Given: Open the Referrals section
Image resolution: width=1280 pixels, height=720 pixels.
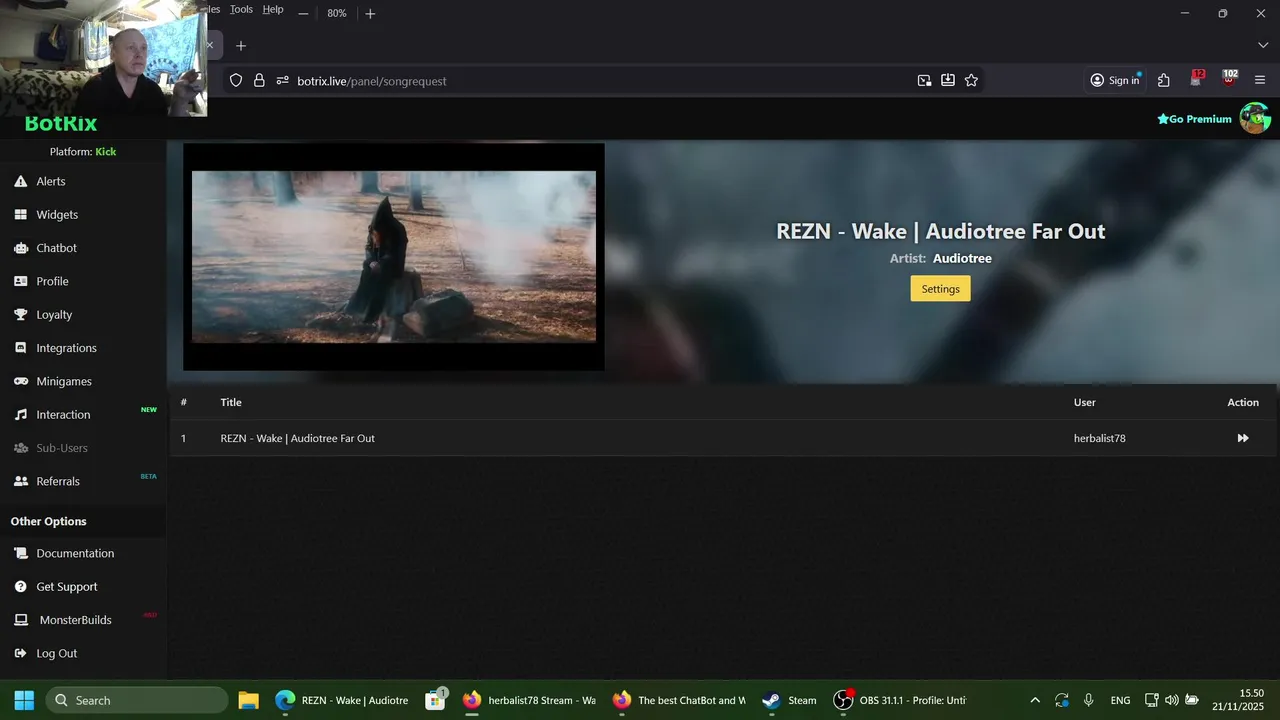Looking at the screenshot, I should (x=58, y=481).
